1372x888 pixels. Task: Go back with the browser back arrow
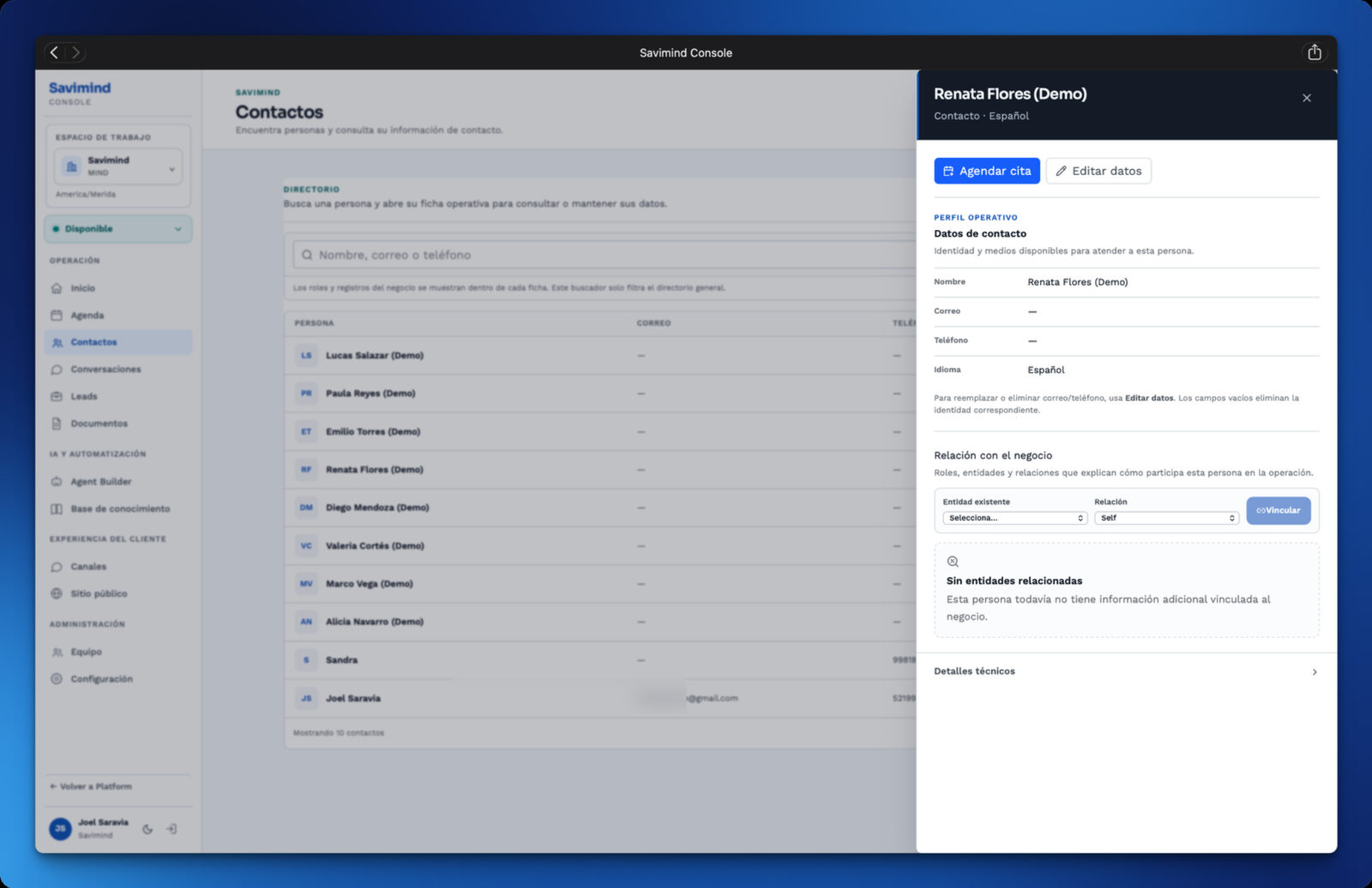point(55,52)
